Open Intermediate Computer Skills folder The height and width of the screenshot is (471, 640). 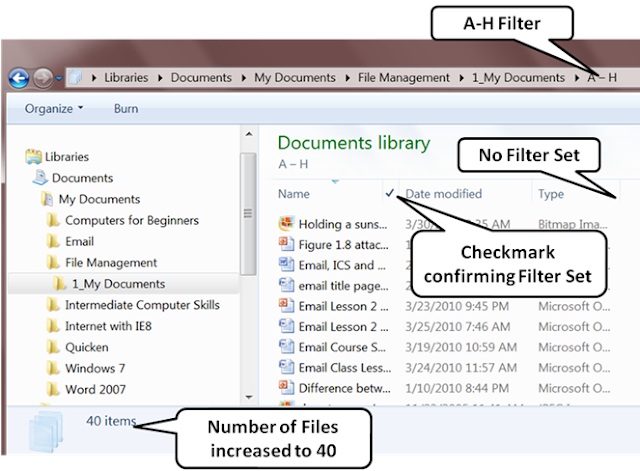click(142, 305)
